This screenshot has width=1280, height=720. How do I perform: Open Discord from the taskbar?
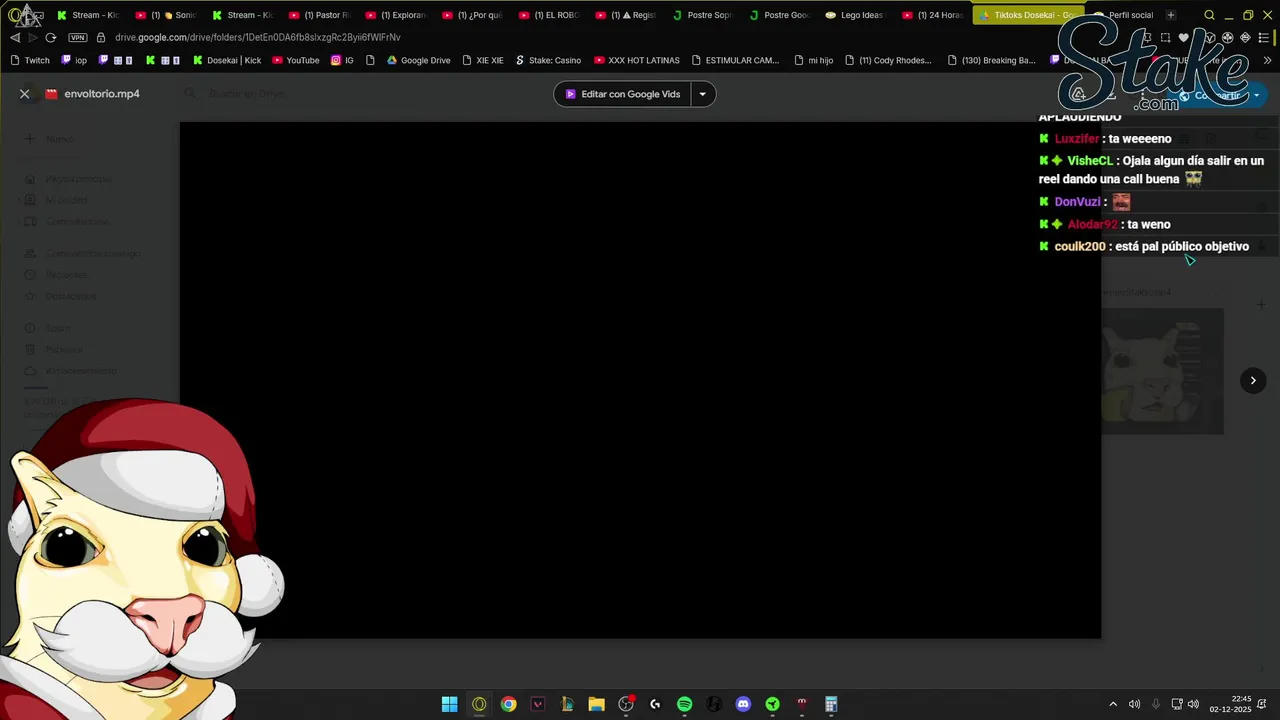[743, 704]
